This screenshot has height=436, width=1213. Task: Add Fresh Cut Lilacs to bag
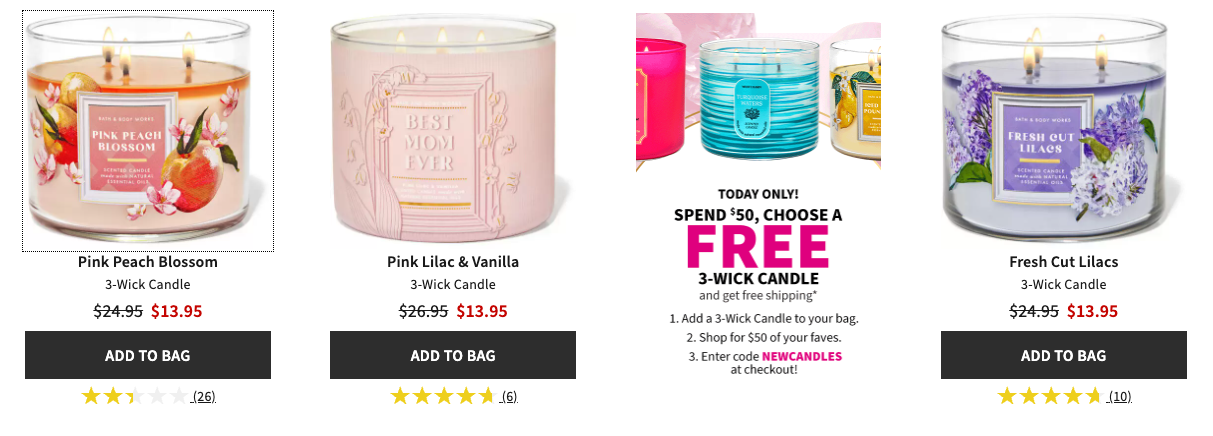(x=1064, y=355)
